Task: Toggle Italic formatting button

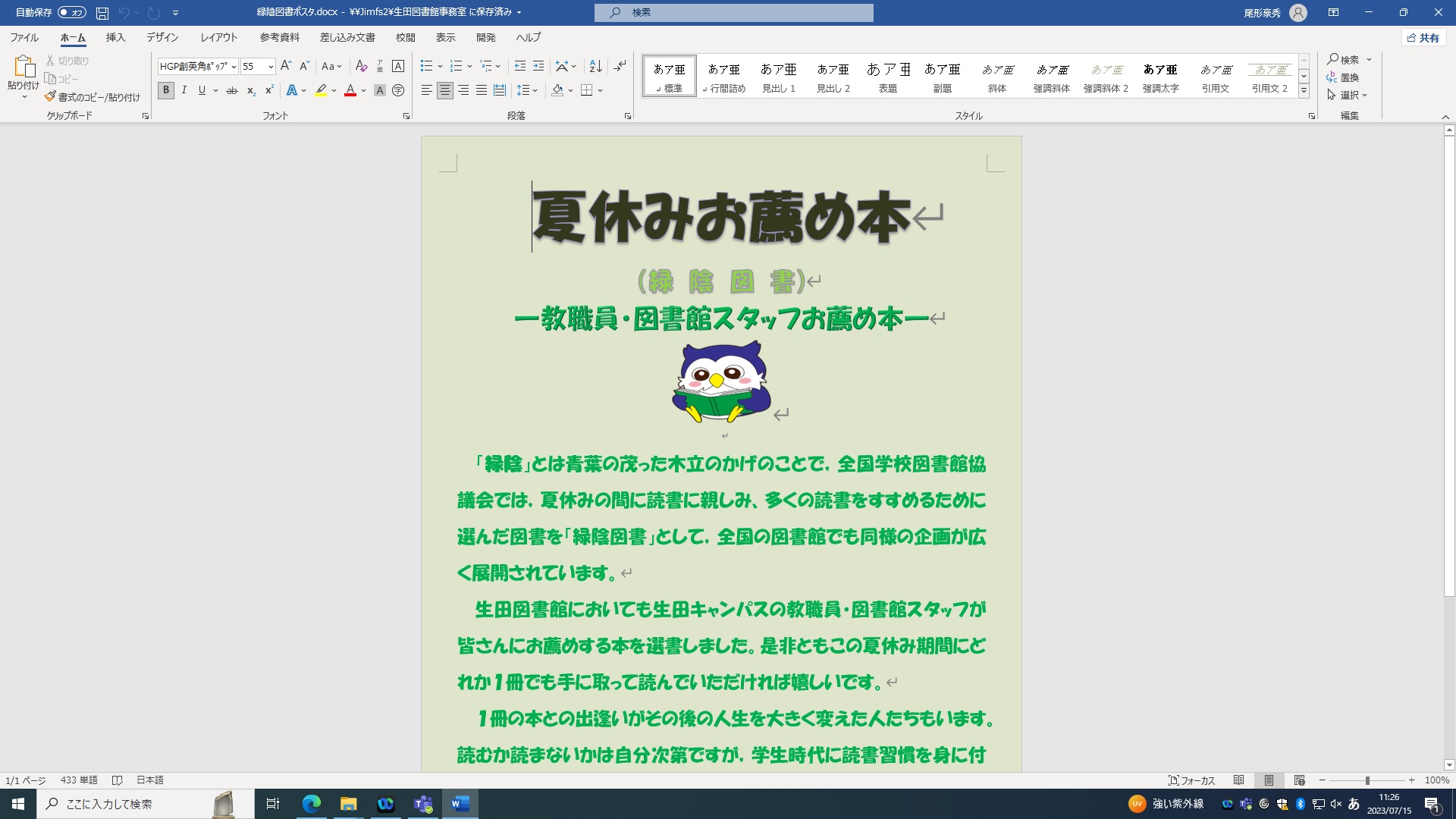Action: pos(184,90)
